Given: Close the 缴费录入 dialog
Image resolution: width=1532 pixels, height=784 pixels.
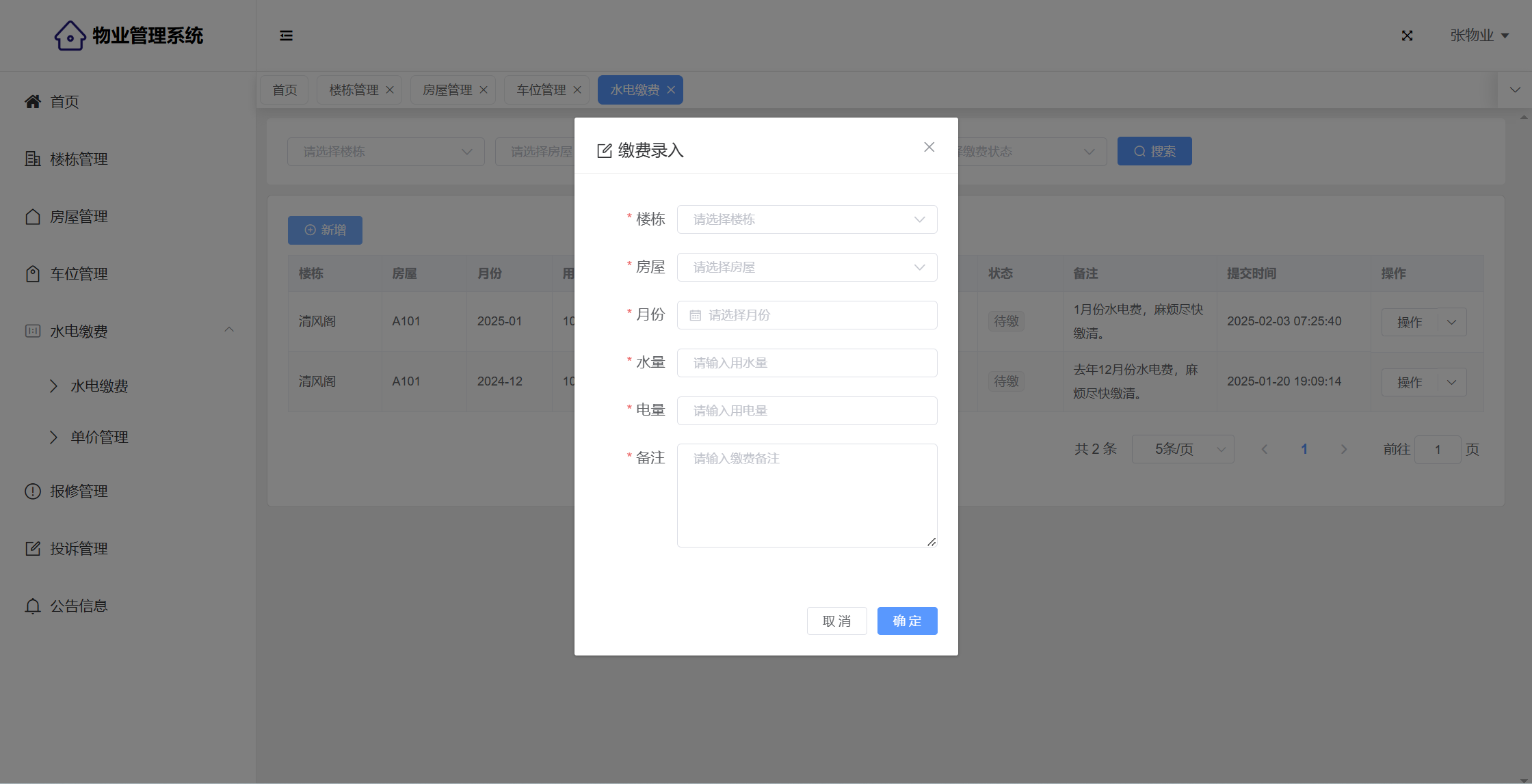Looking at the screenshot, I should 929,147.
